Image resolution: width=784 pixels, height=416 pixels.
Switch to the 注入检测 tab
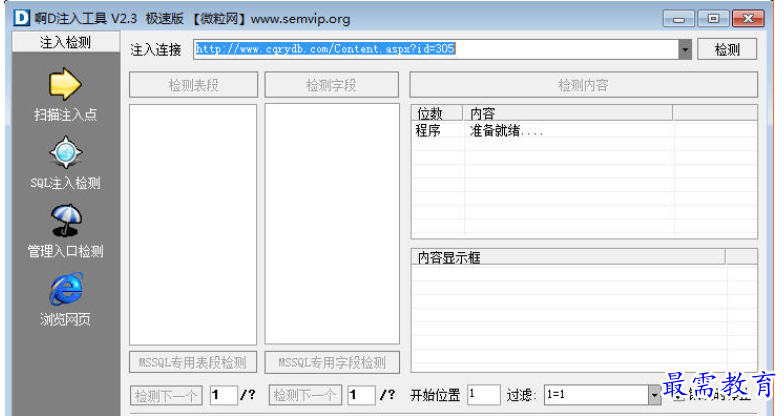[x=66, y=42]
